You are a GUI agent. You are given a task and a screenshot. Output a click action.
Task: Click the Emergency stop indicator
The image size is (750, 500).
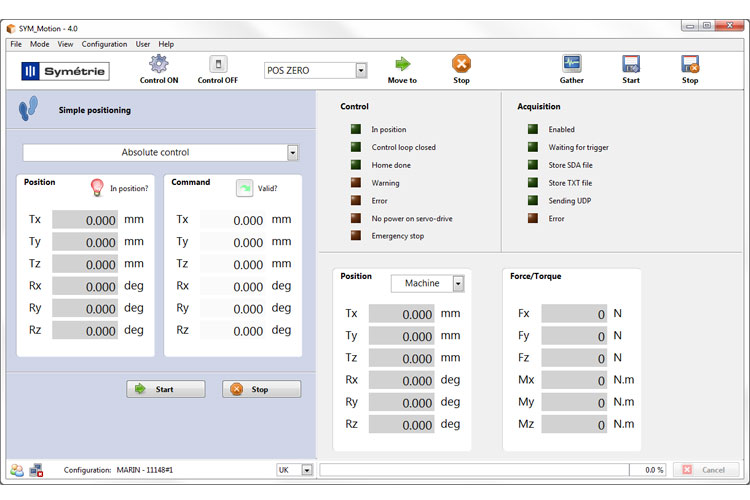click(356, 236)
